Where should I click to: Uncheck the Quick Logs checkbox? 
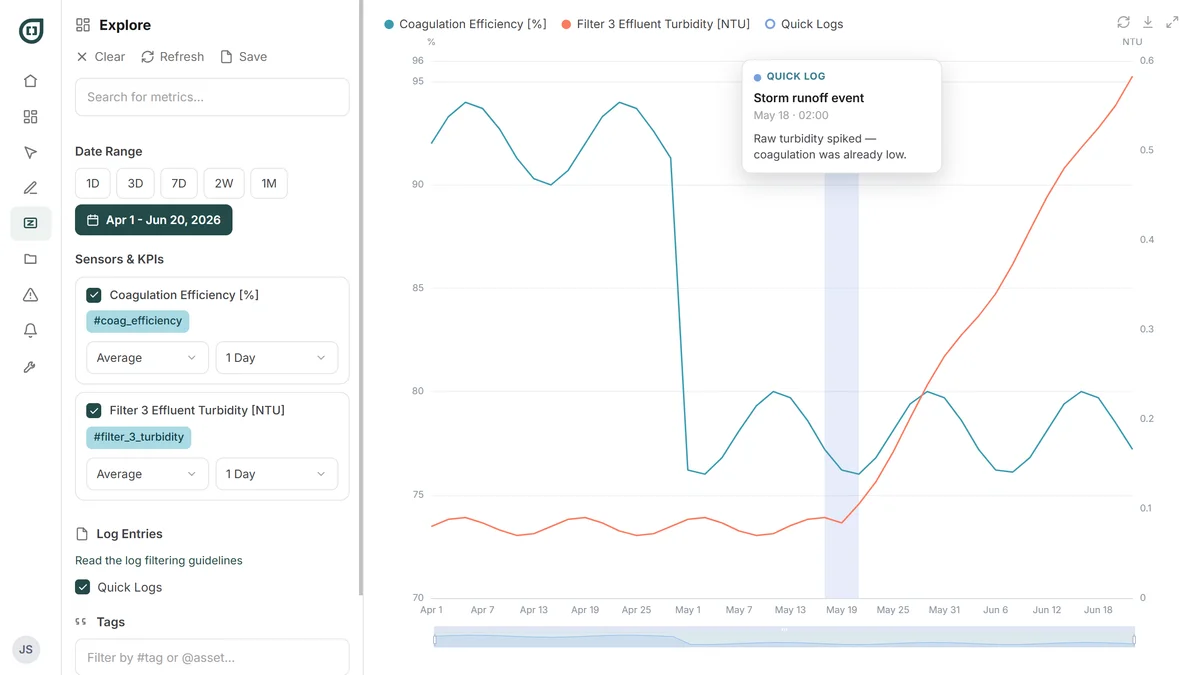[83, 587]
